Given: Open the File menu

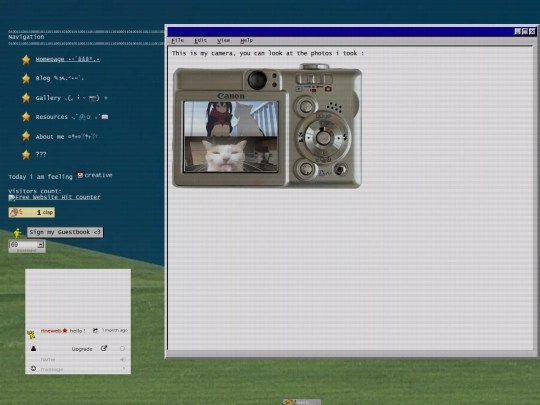Looking at the screenshot, I should click(x=178, y=40).
